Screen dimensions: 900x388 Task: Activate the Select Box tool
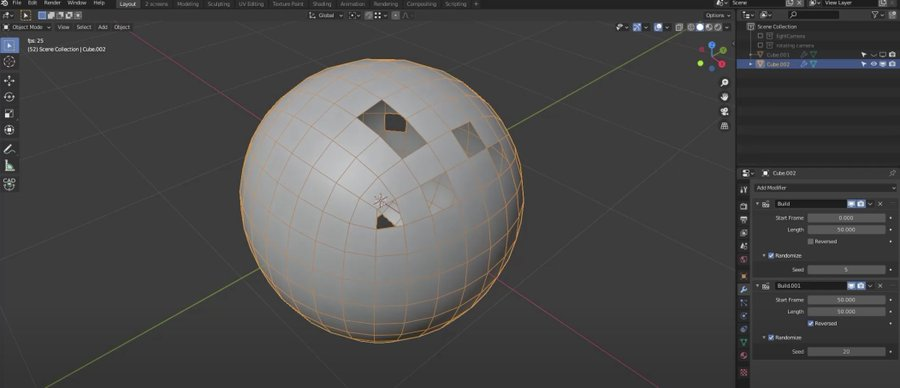(9, 45)
